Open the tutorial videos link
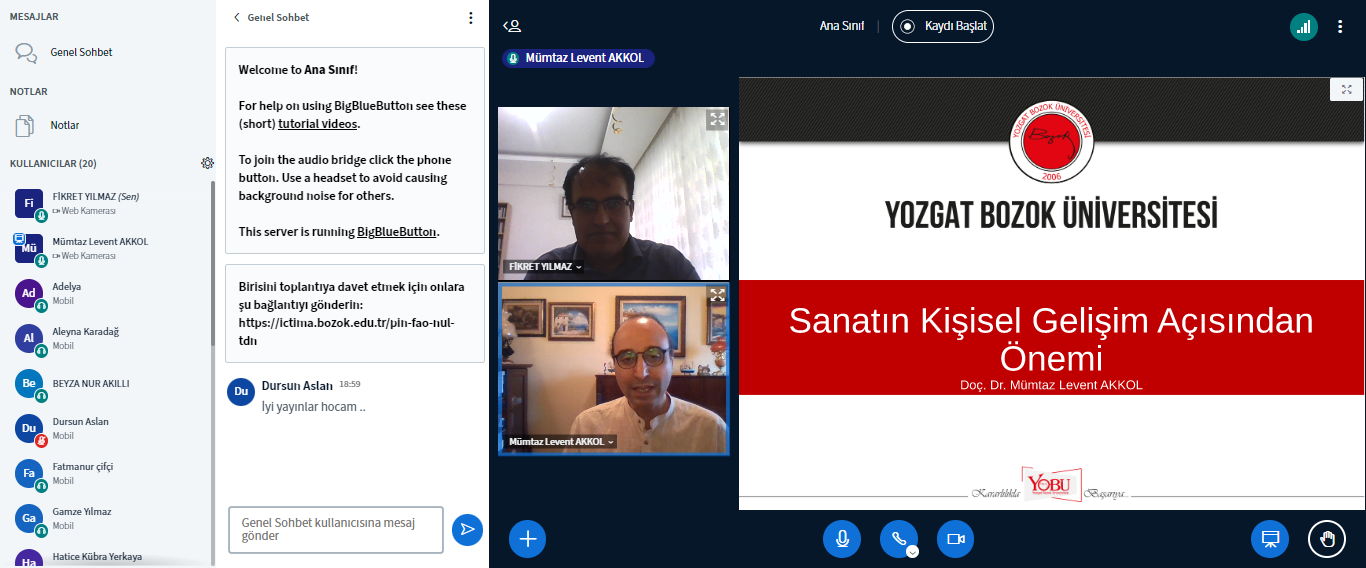 (317, 124)
